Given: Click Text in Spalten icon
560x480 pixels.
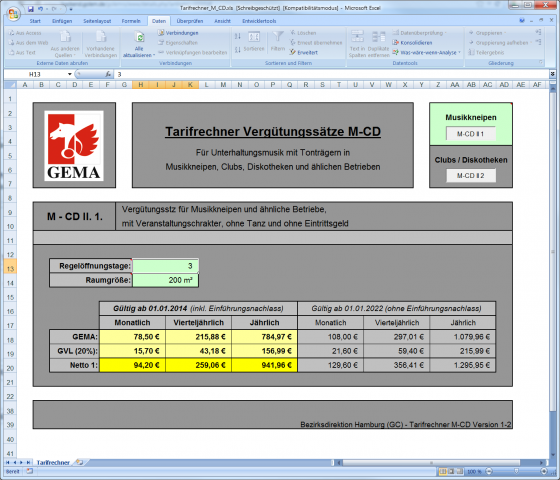Looking at the screenshot, I should pyautogui.click(x=357, y=37).
